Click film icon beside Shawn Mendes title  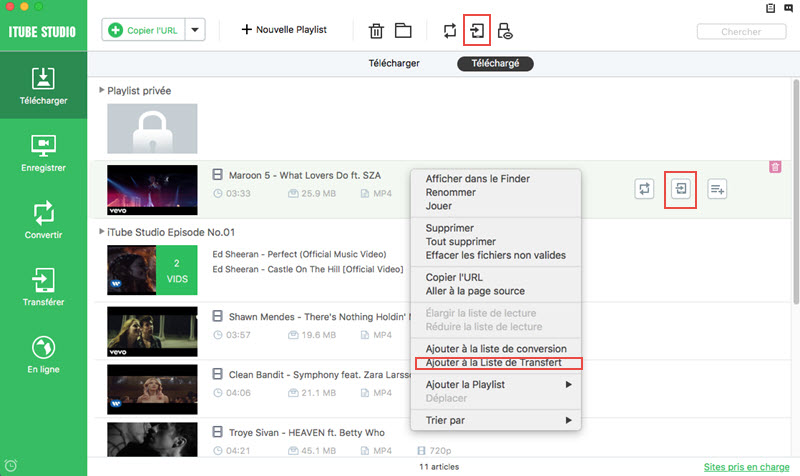click(x=217, y=316)
